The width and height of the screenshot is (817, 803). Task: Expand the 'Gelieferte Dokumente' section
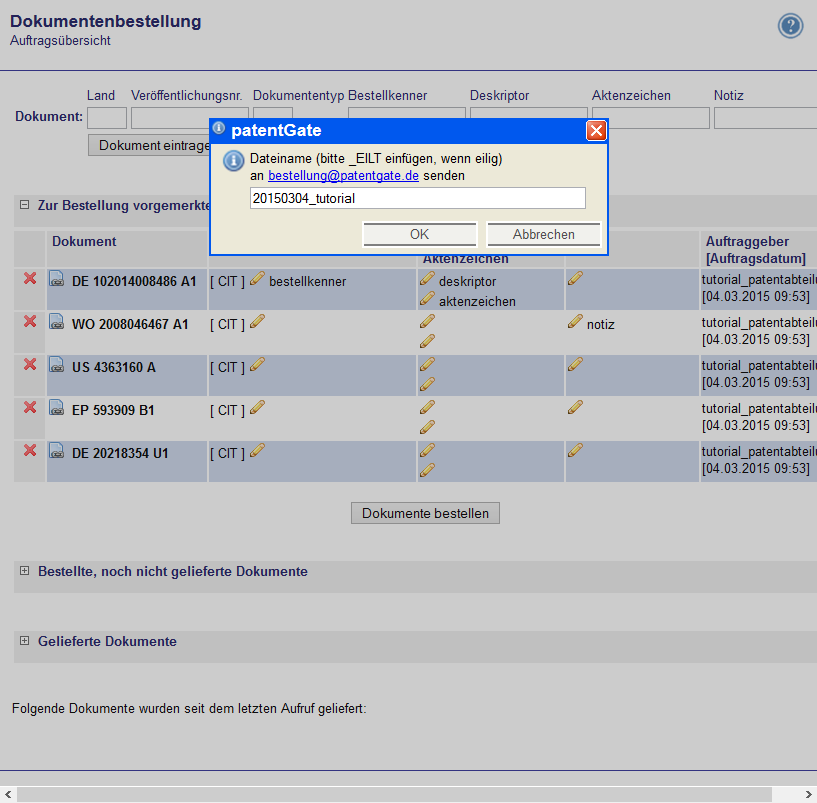[x=24, y=640]
